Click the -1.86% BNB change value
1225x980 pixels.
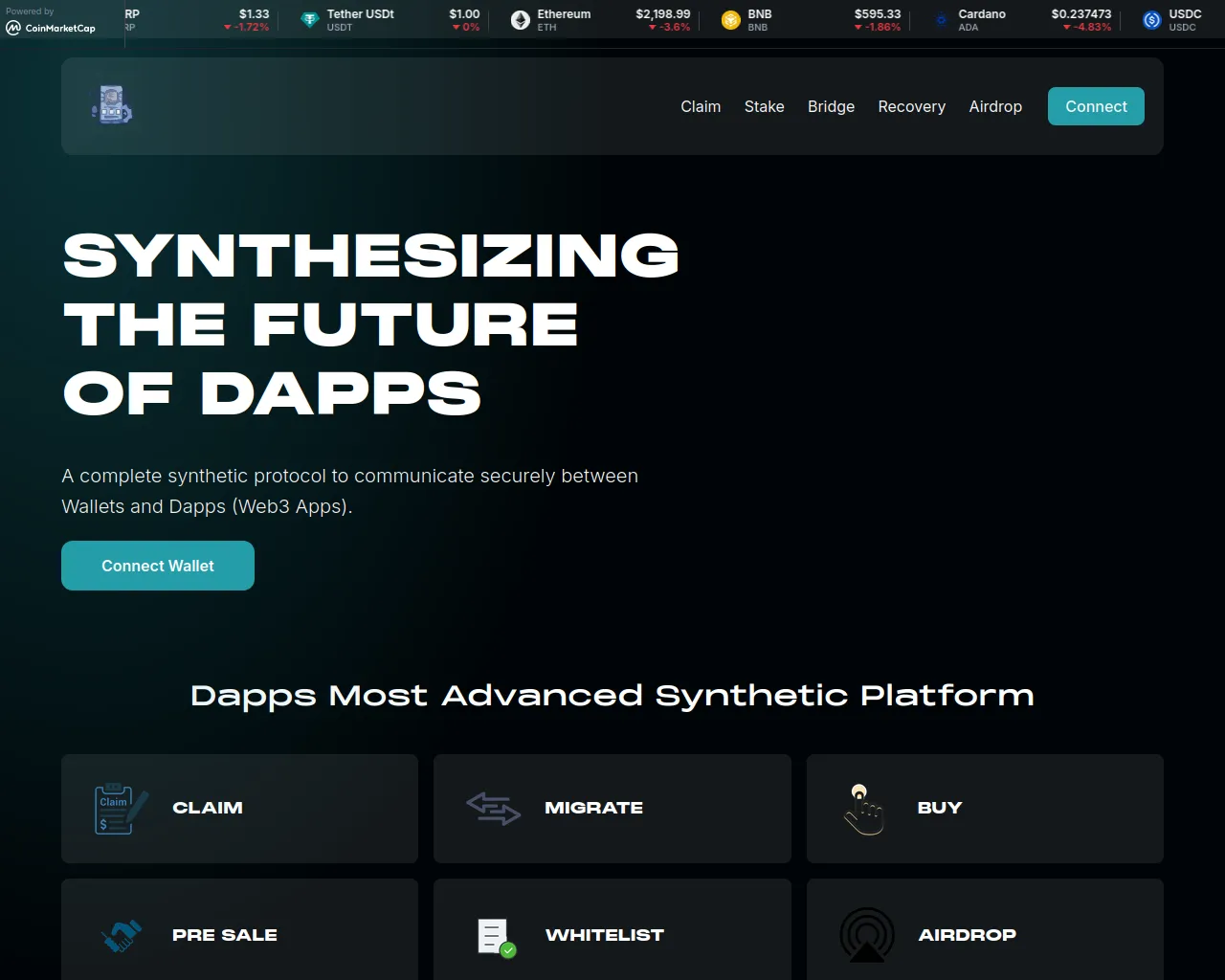coord(882,27)
